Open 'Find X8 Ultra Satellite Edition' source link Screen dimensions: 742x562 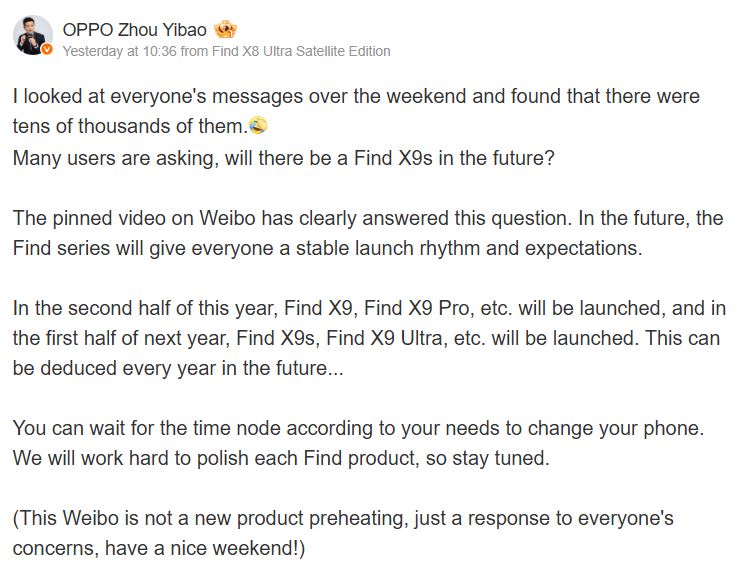pyautogui.click(x=301, y=51)
